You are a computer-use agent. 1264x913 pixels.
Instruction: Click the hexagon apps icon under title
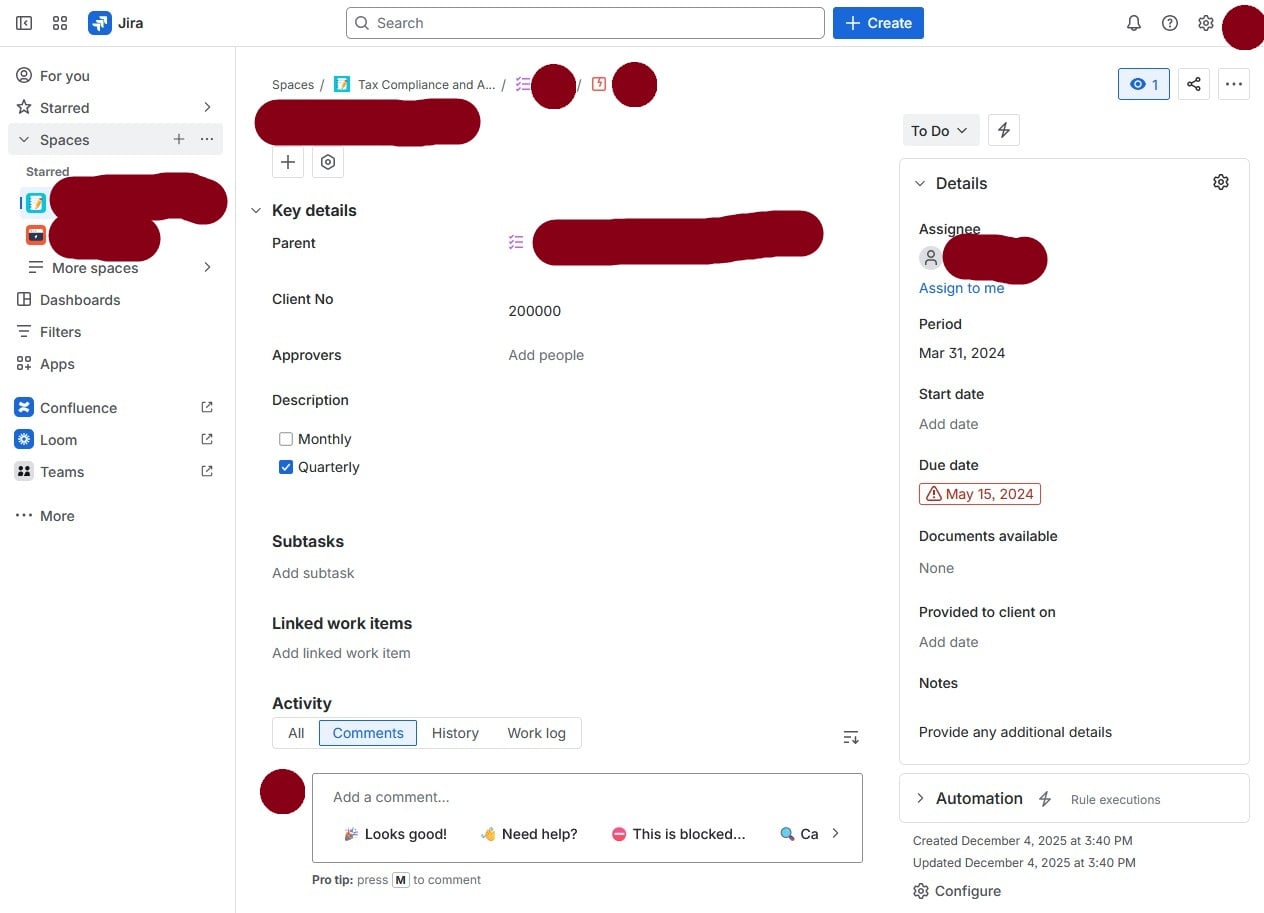(x=328, y=162)
